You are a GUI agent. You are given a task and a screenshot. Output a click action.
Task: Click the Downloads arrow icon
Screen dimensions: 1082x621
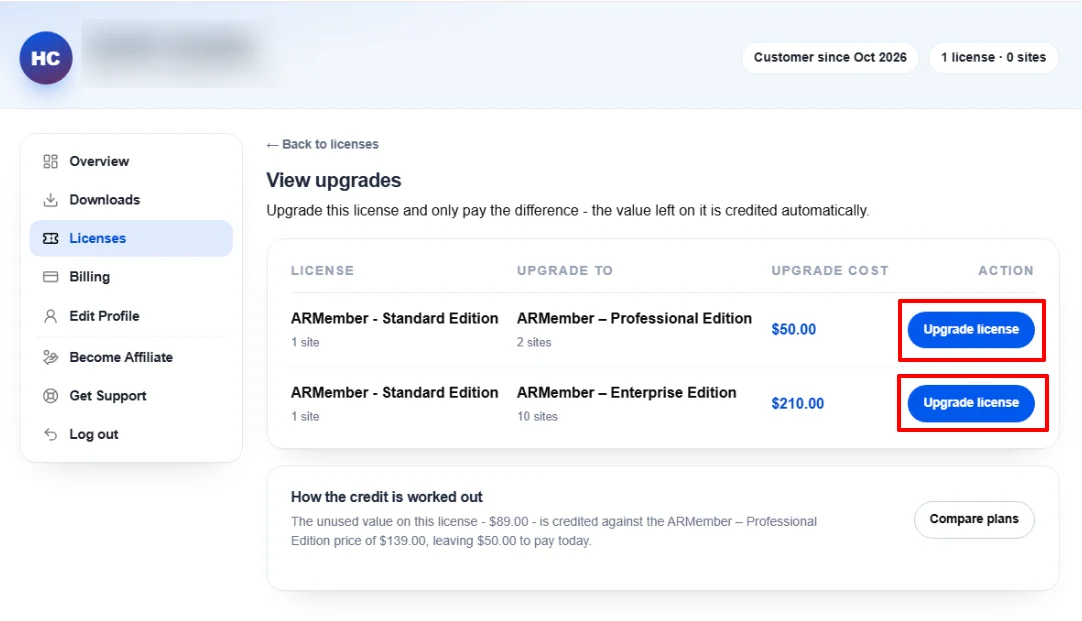[50, 200]
